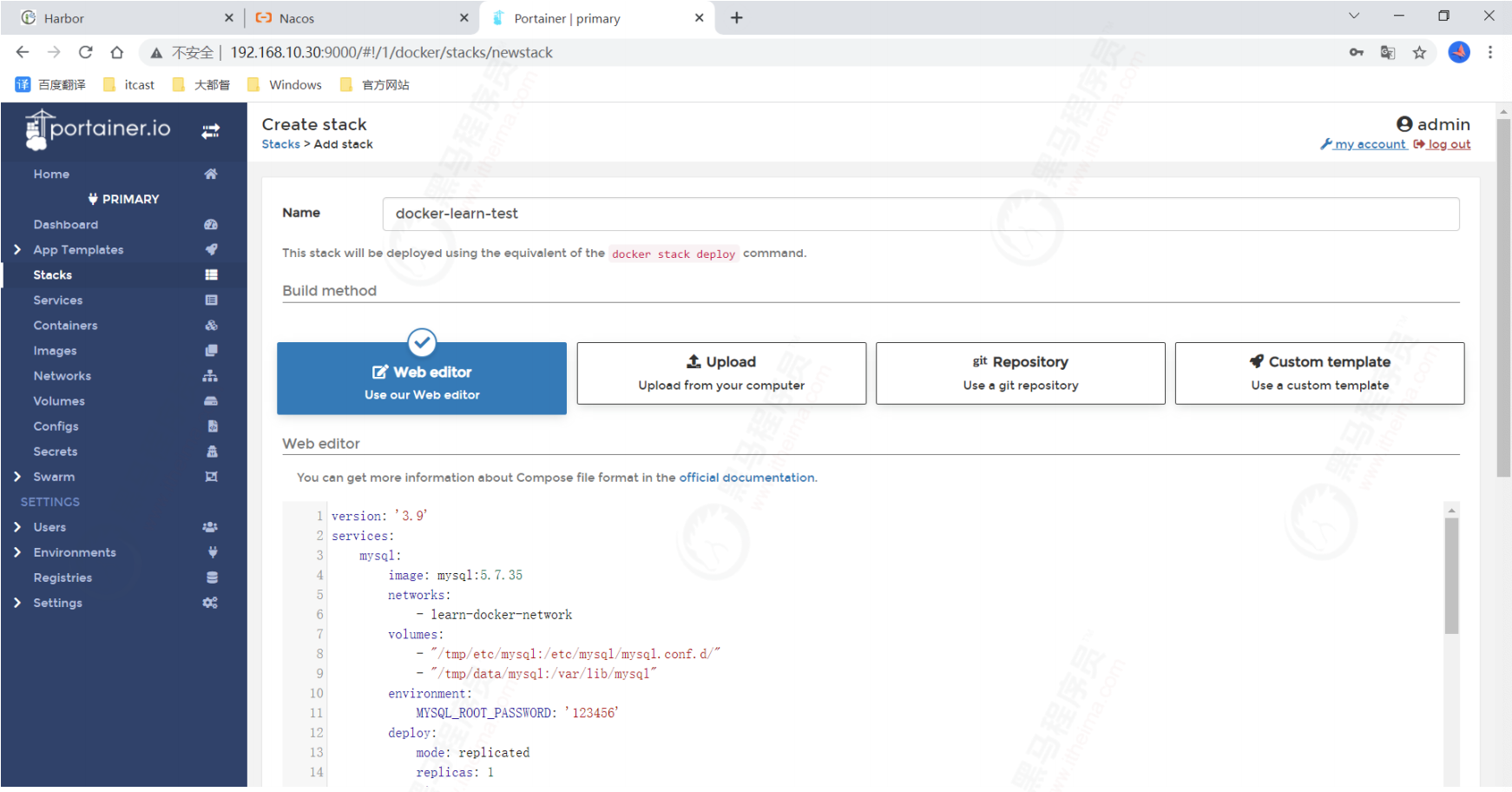Open the my account link
Viewport: 1512px width, 792px height.
click(x=1363, y=144)
